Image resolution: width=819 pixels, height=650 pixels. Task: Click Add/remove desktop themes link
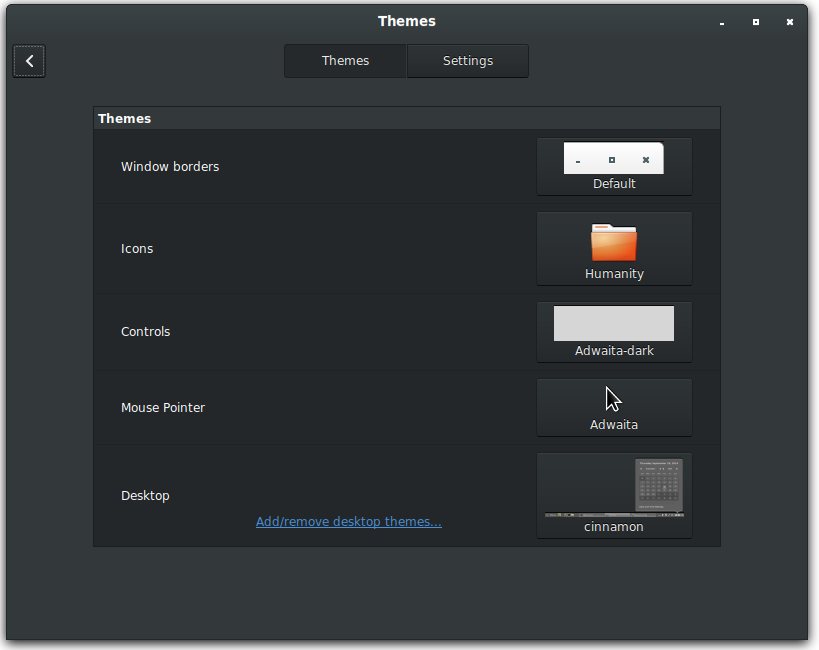pos(348,521)
